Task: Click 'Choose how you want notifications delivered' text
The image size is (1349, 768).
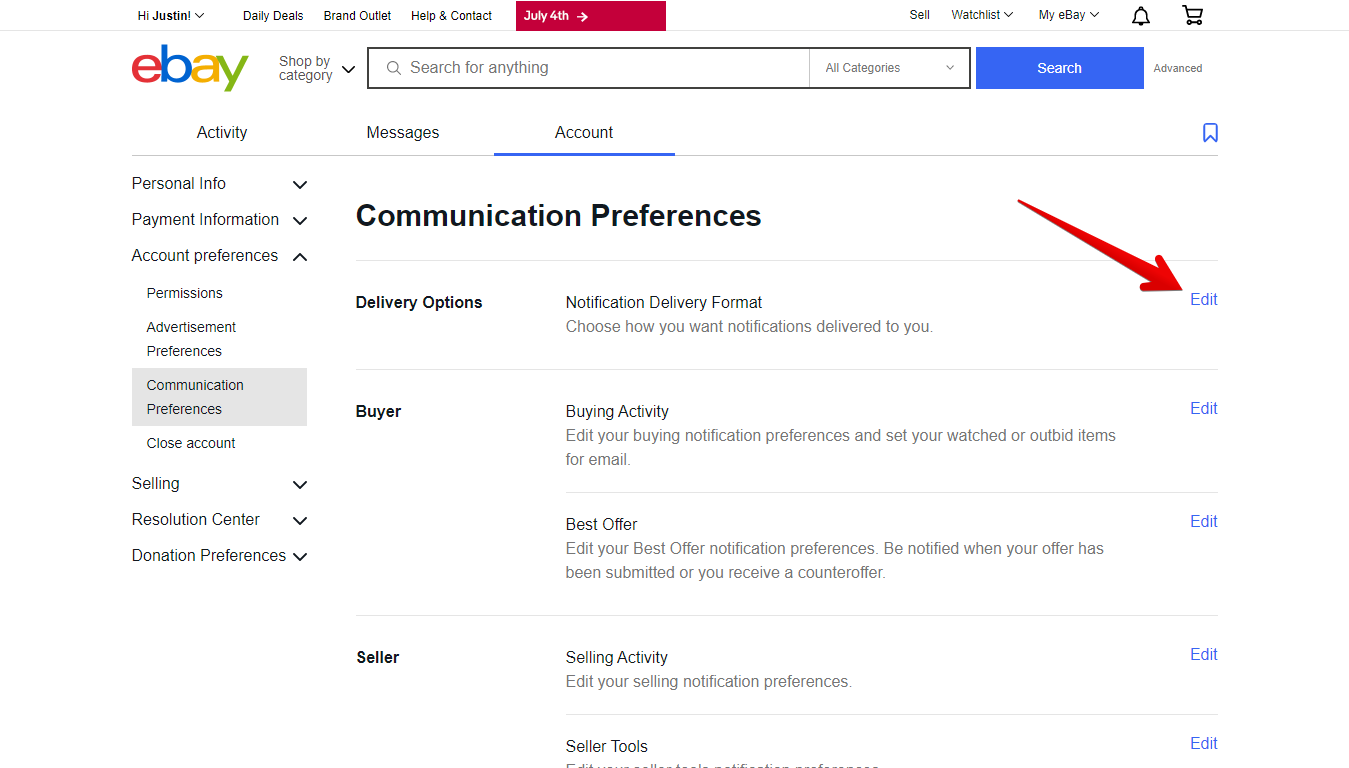Action: tap(749, 327)
